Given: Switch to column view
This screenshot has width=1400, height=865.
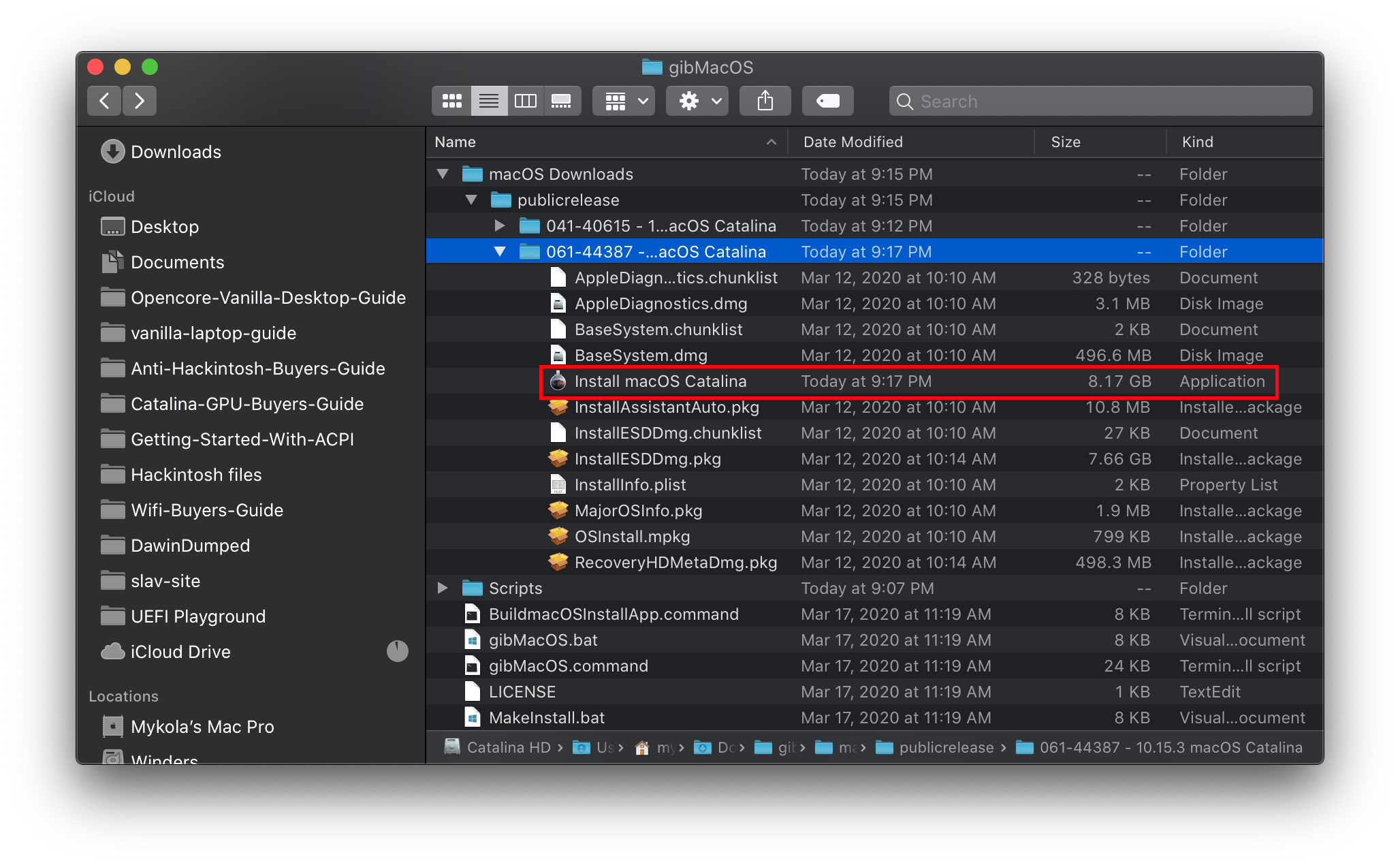Looking at the screenshot, I should [526, 101].
